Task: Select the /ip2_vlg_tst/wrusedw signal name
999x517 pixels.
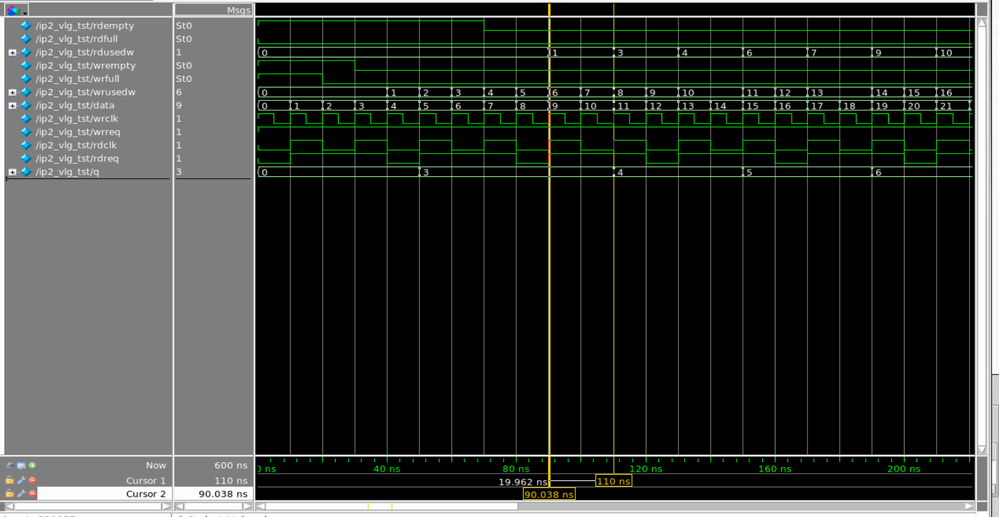Action: 85,92
